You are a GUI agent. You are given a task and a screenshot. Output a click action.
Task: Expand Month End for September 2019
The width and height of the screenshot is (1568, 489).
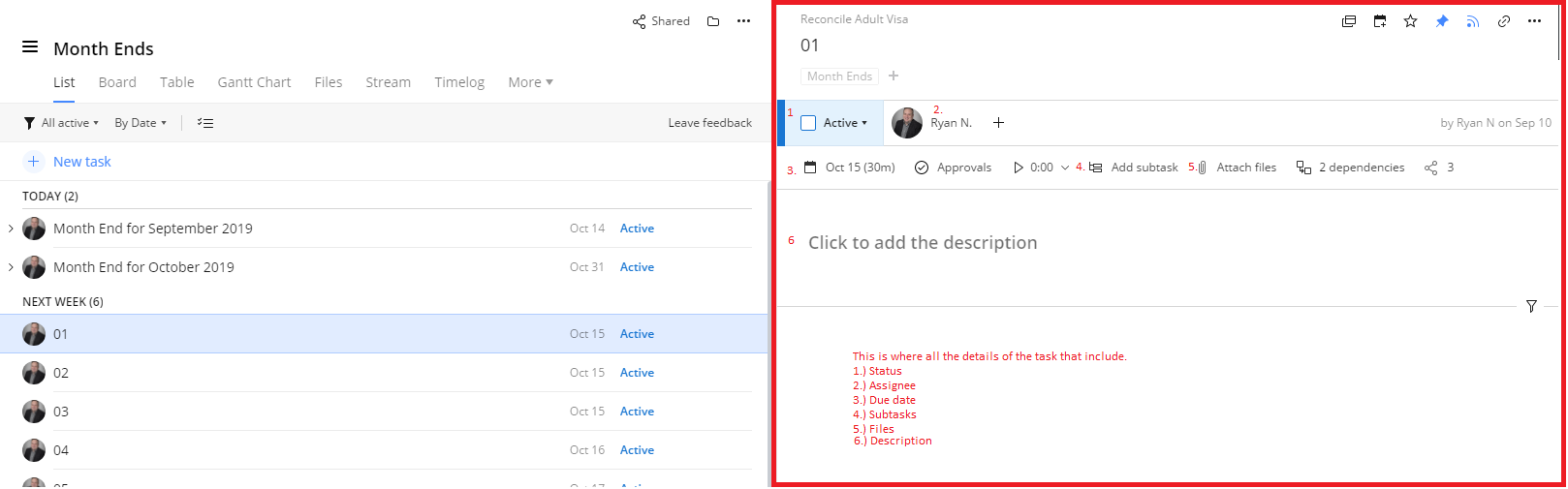tap(11, 229)
